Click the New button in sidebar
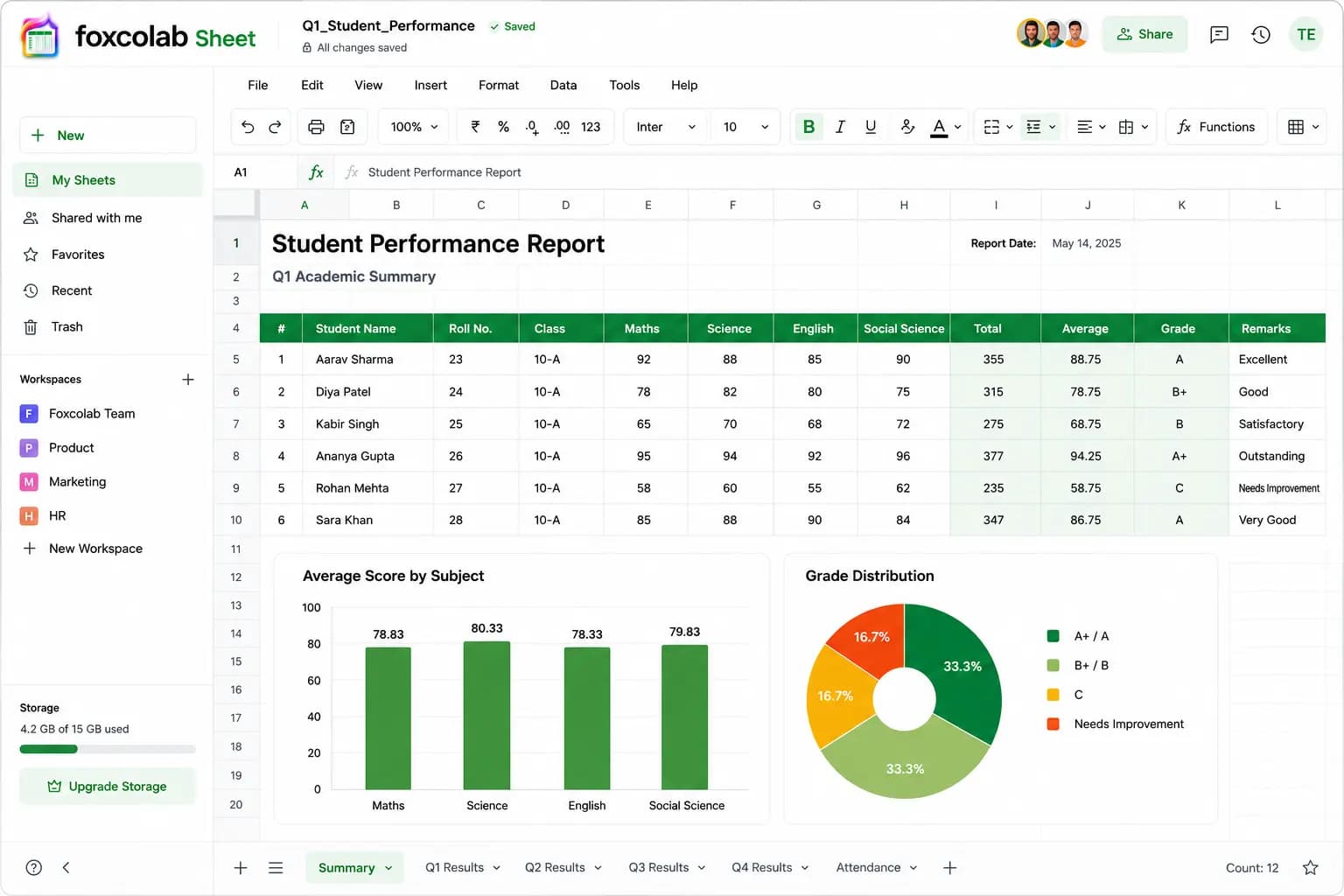Screen dimensions: 1344x896 [108, 135]
